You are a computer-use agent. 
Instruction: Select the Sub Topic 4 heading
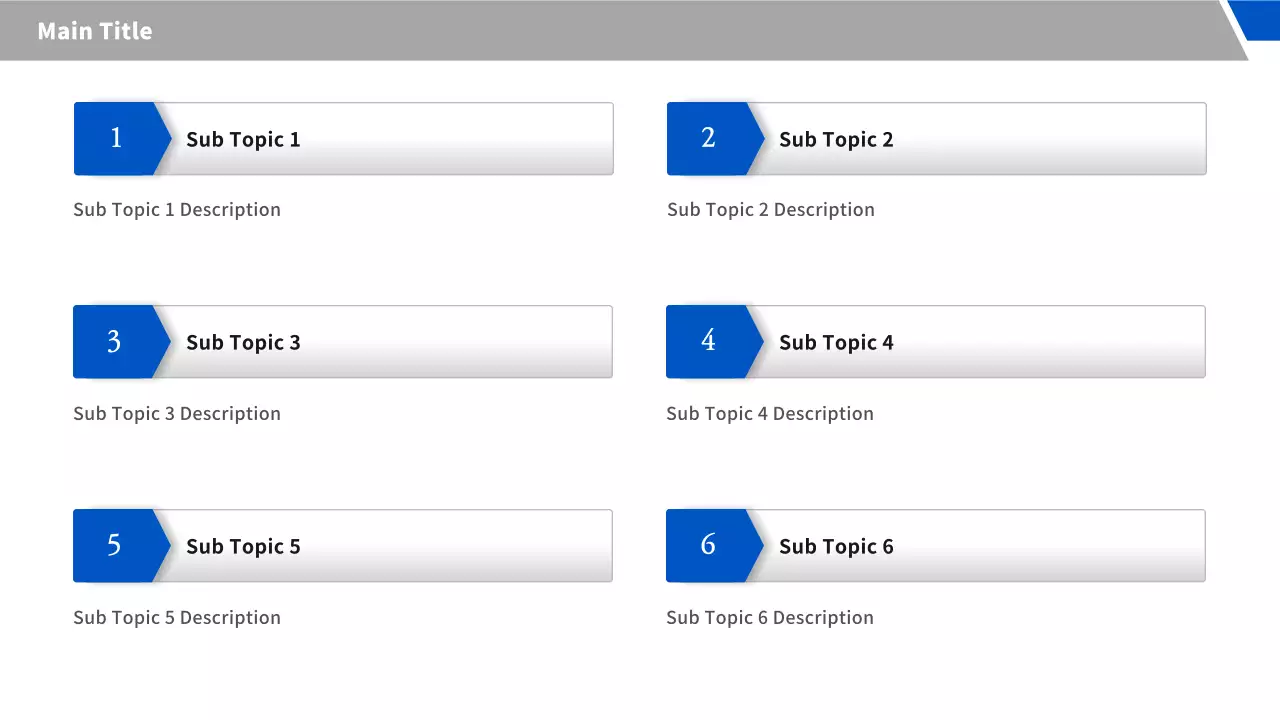click(836, 343)
